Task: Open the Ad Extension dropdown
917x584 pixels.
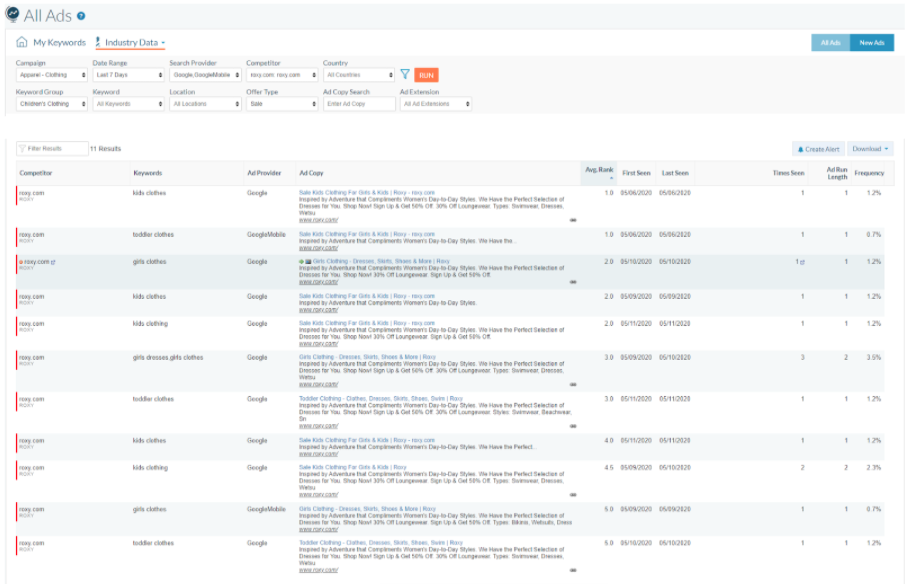Action: 436,104
